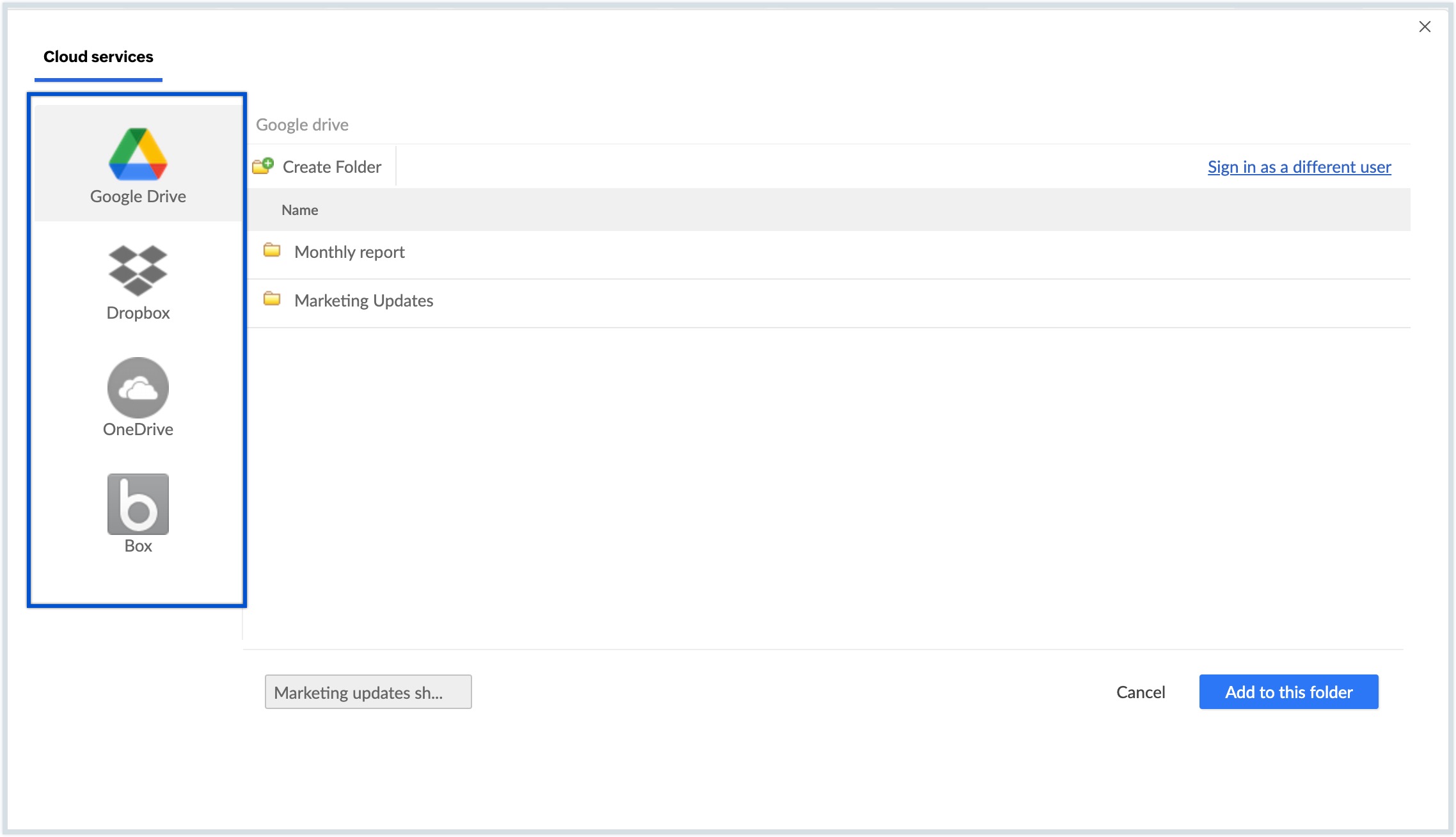Cancel the cloud upload dialog

[1140, 692]
